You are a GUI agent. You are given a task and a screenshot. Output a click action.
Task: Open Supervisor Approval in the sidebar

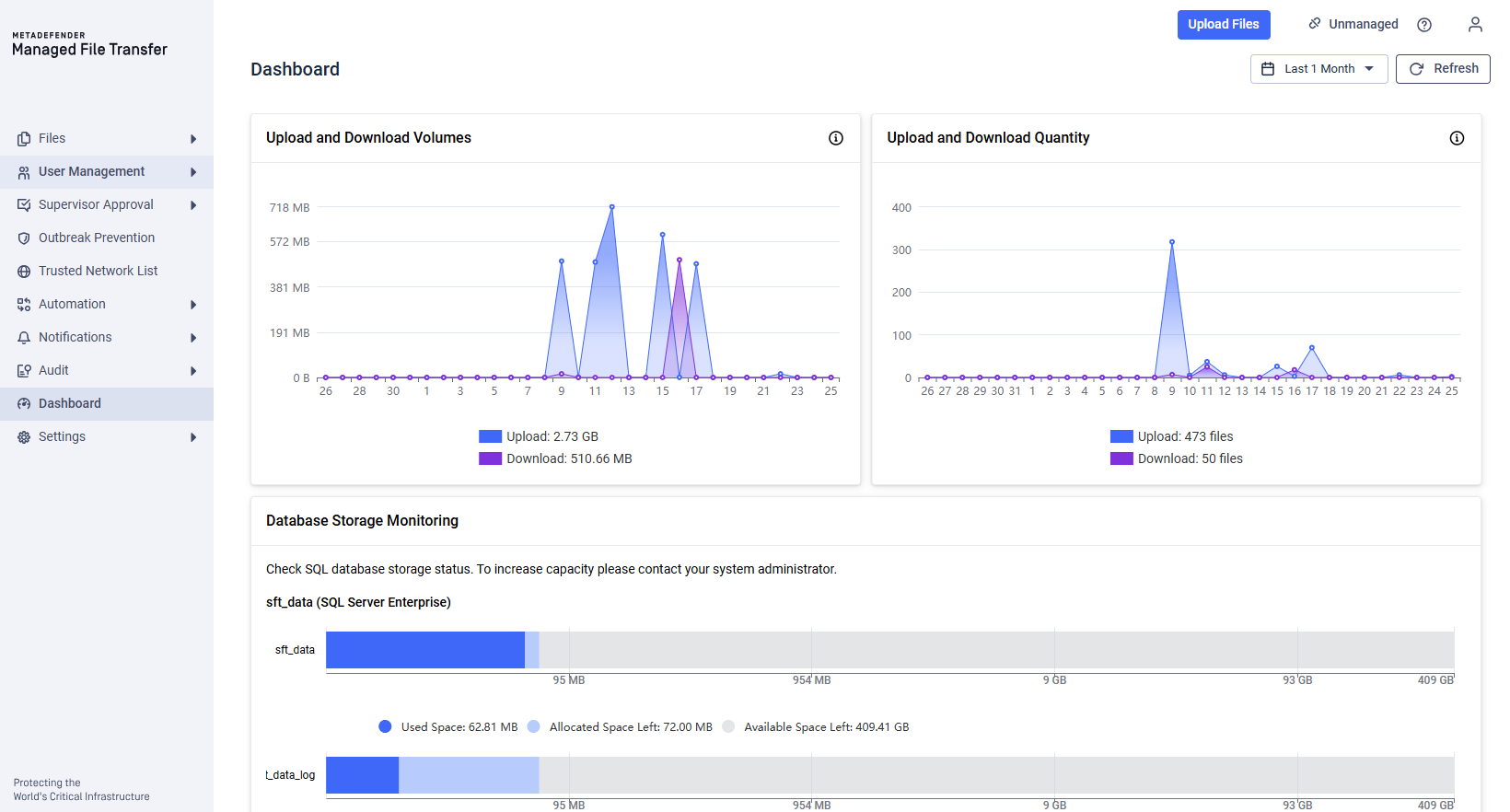(96, 204)
